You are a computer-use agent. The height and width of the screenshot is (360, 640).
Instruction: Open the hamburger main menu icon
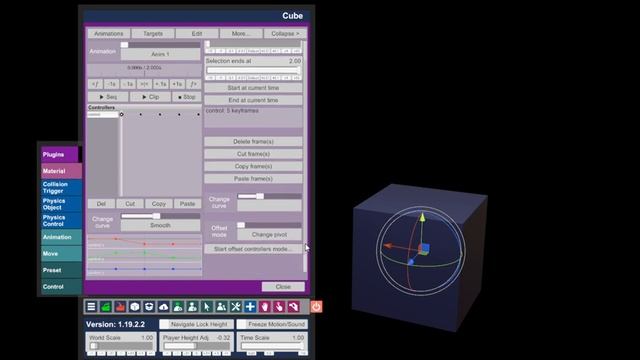coord(91,307)
